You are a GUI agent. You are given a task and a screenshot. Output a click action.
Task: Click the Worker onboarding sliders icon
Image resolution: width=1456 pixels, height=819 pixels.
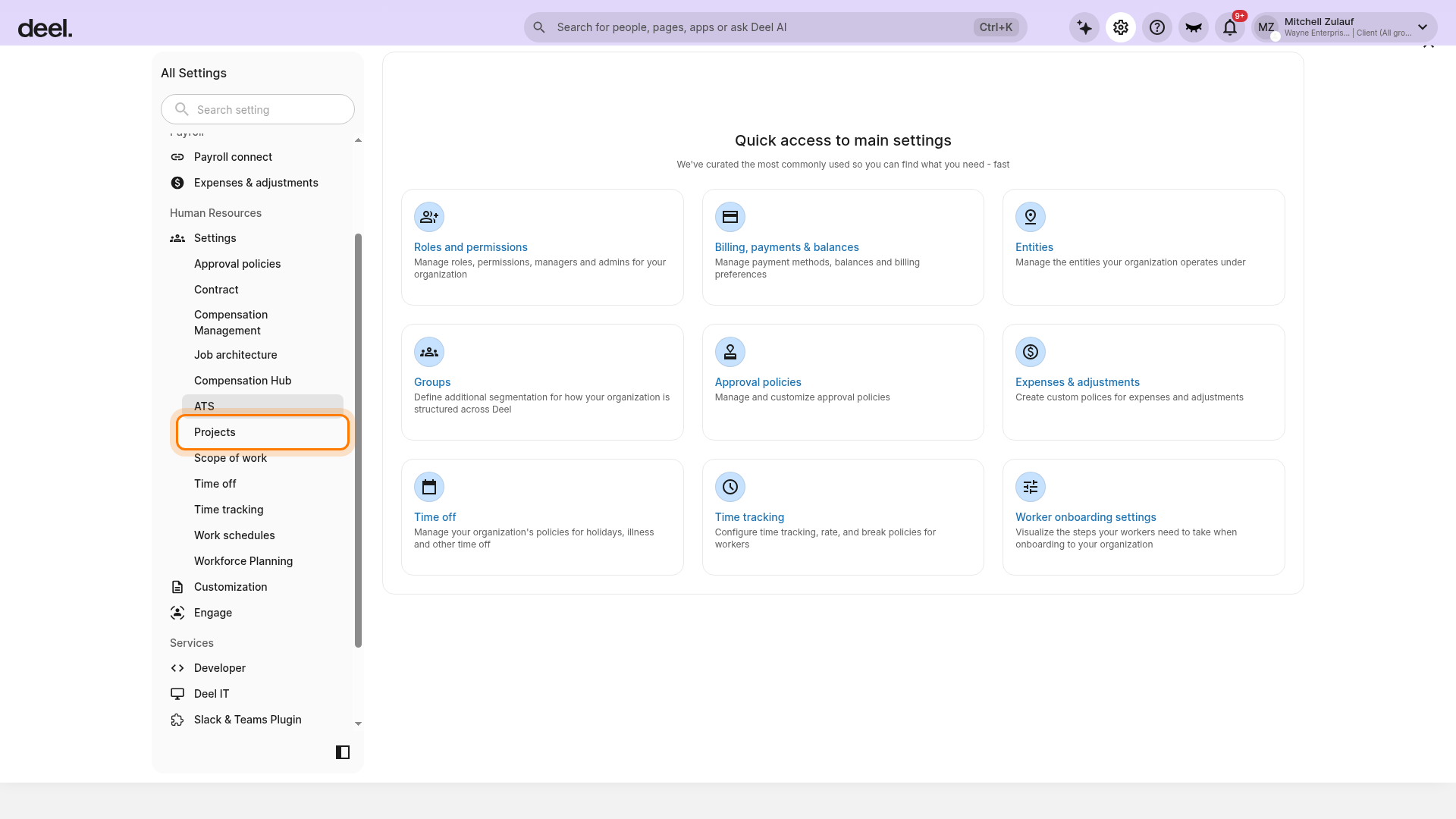coord(1031,487)
